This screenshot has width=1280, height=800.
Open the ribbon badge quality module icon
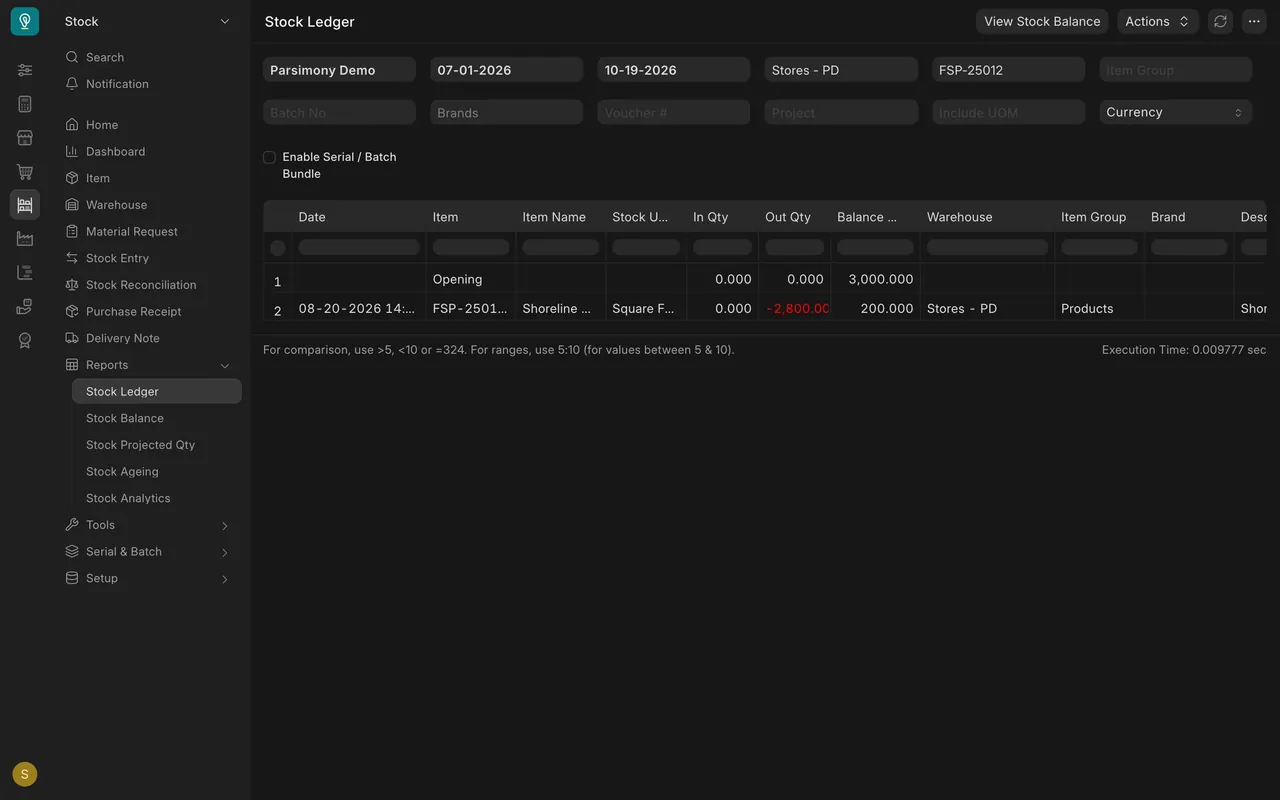tap(25, 340)
